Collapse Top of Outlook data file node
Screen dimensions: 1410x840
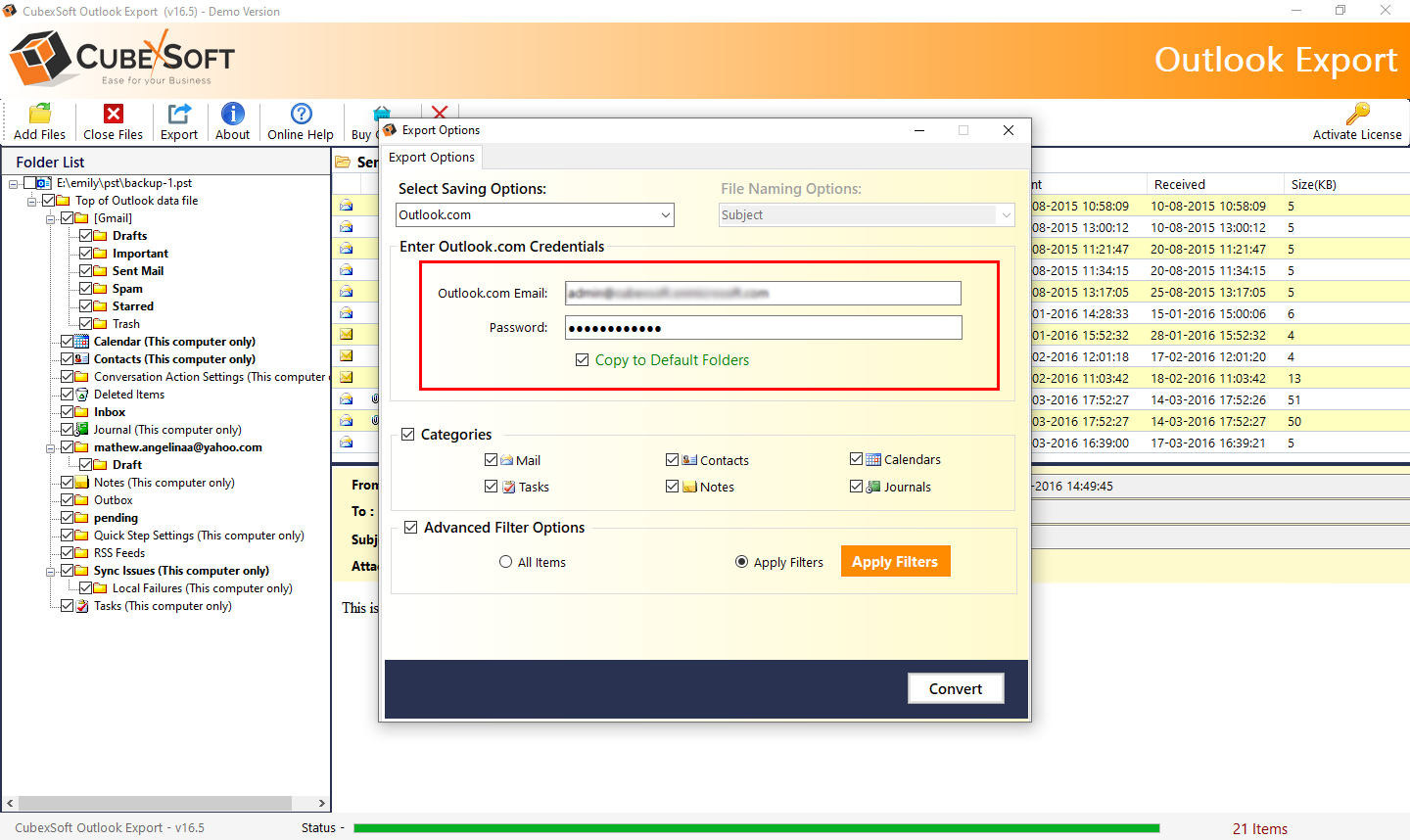tap(32, 201)
